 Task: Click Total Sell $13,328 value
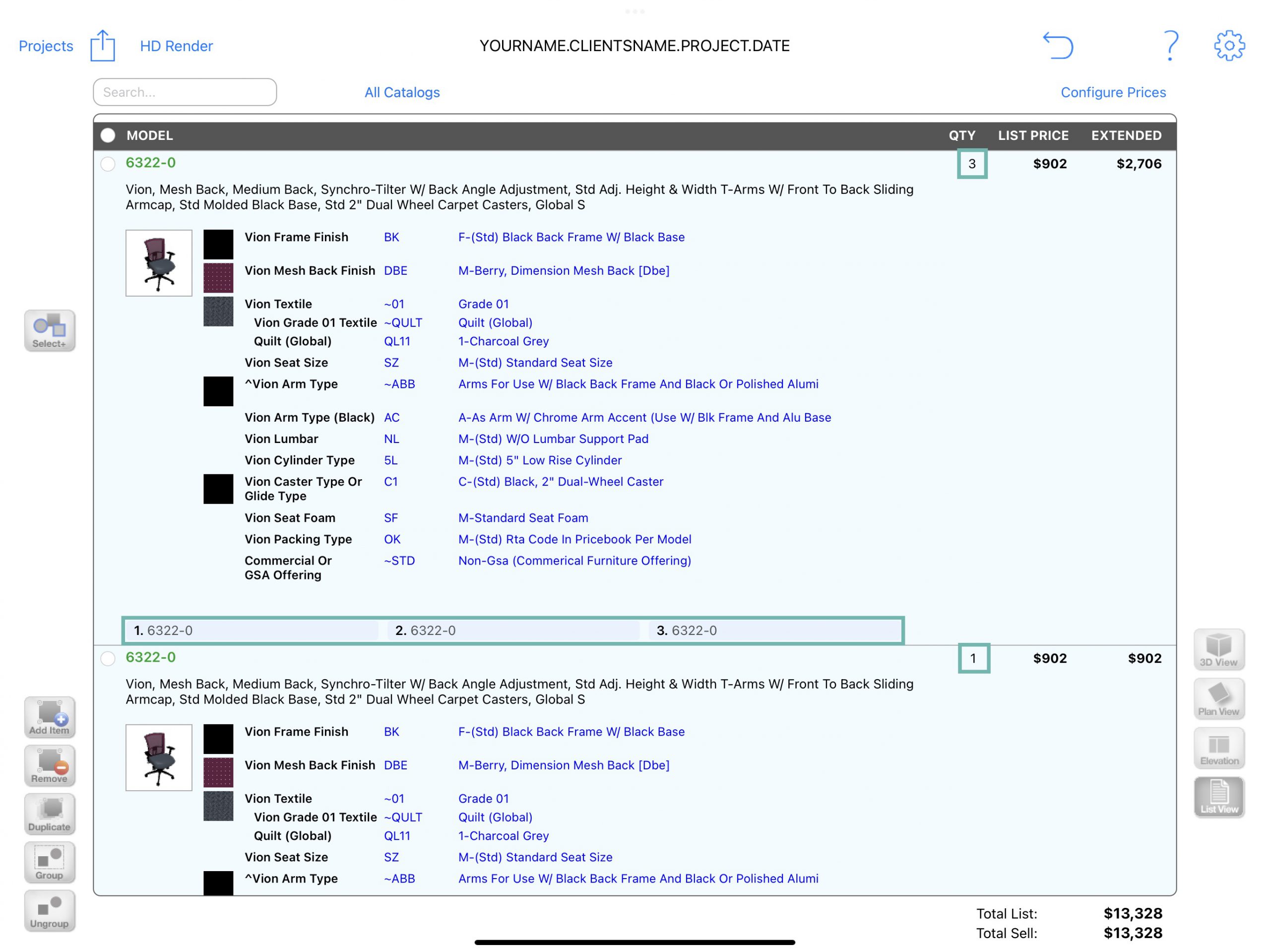1133,933
